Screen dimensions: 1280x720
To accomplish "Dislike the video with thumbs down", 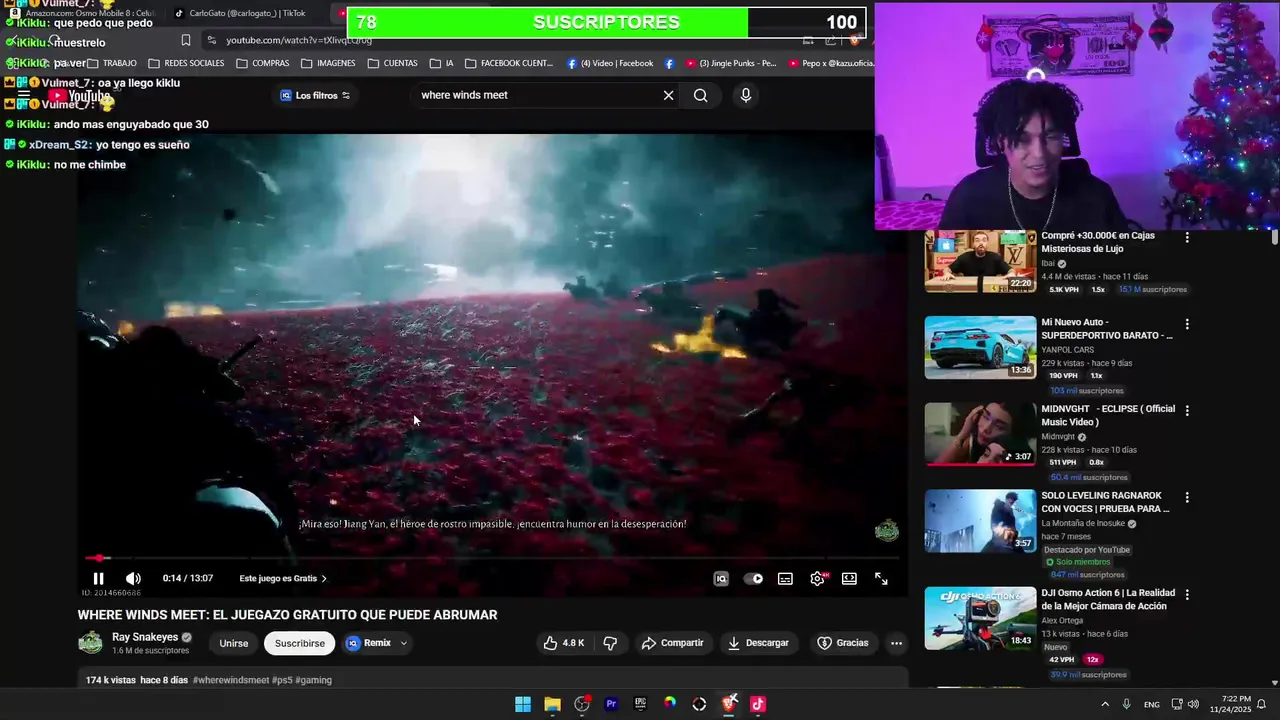I will 610,643.
